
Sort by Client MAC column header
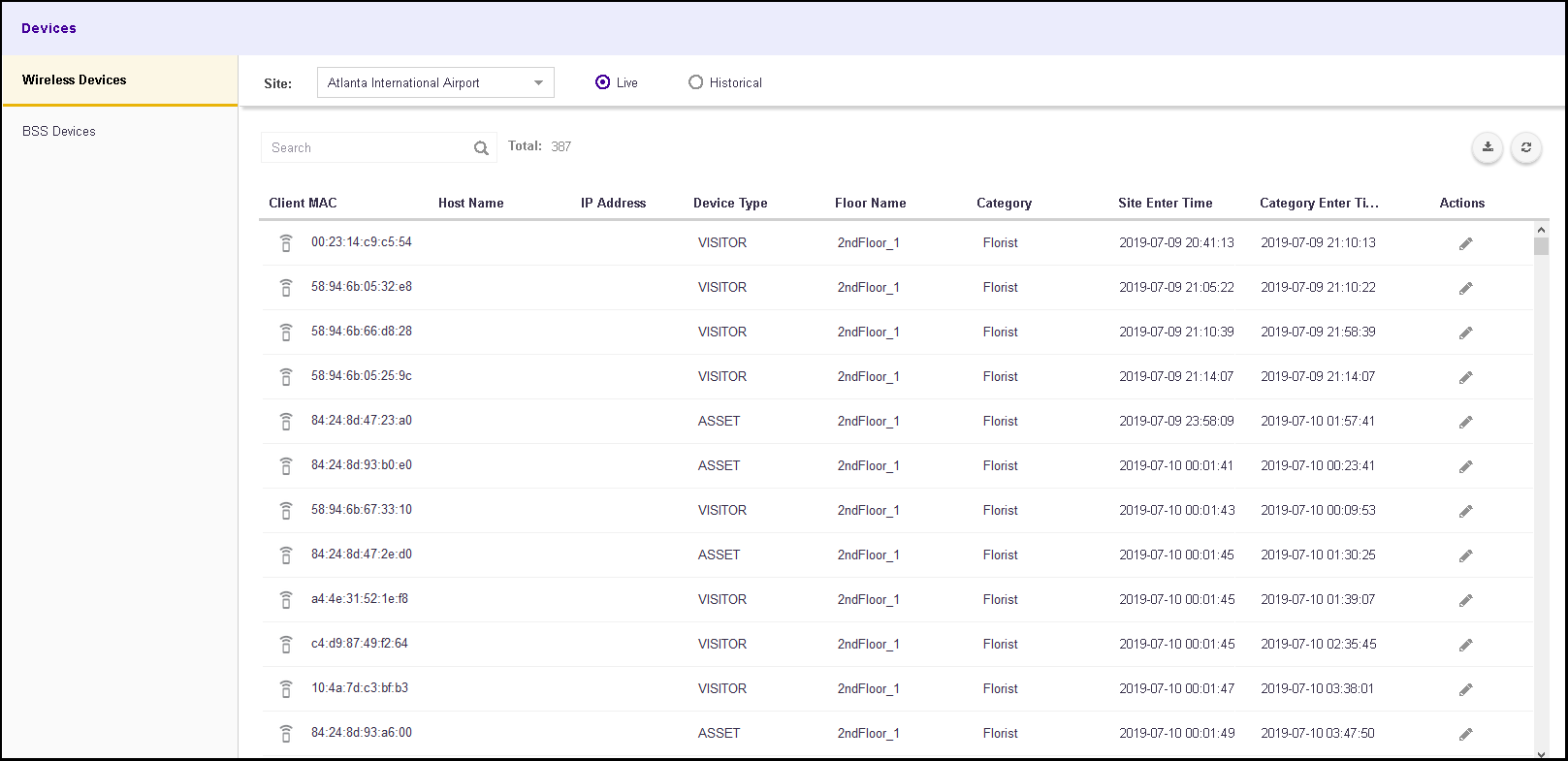[303, 203]
